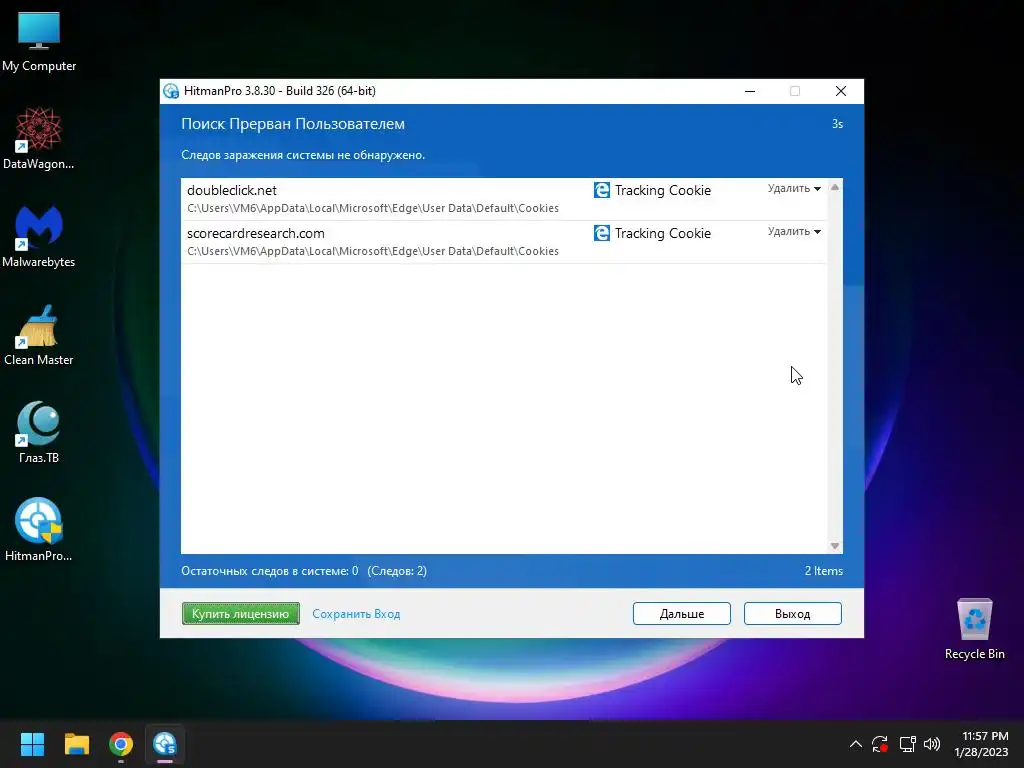
Task: Click Edge icon beside scorecardresearch.com Tracking Cookie
Action: (x=601, y=233)
